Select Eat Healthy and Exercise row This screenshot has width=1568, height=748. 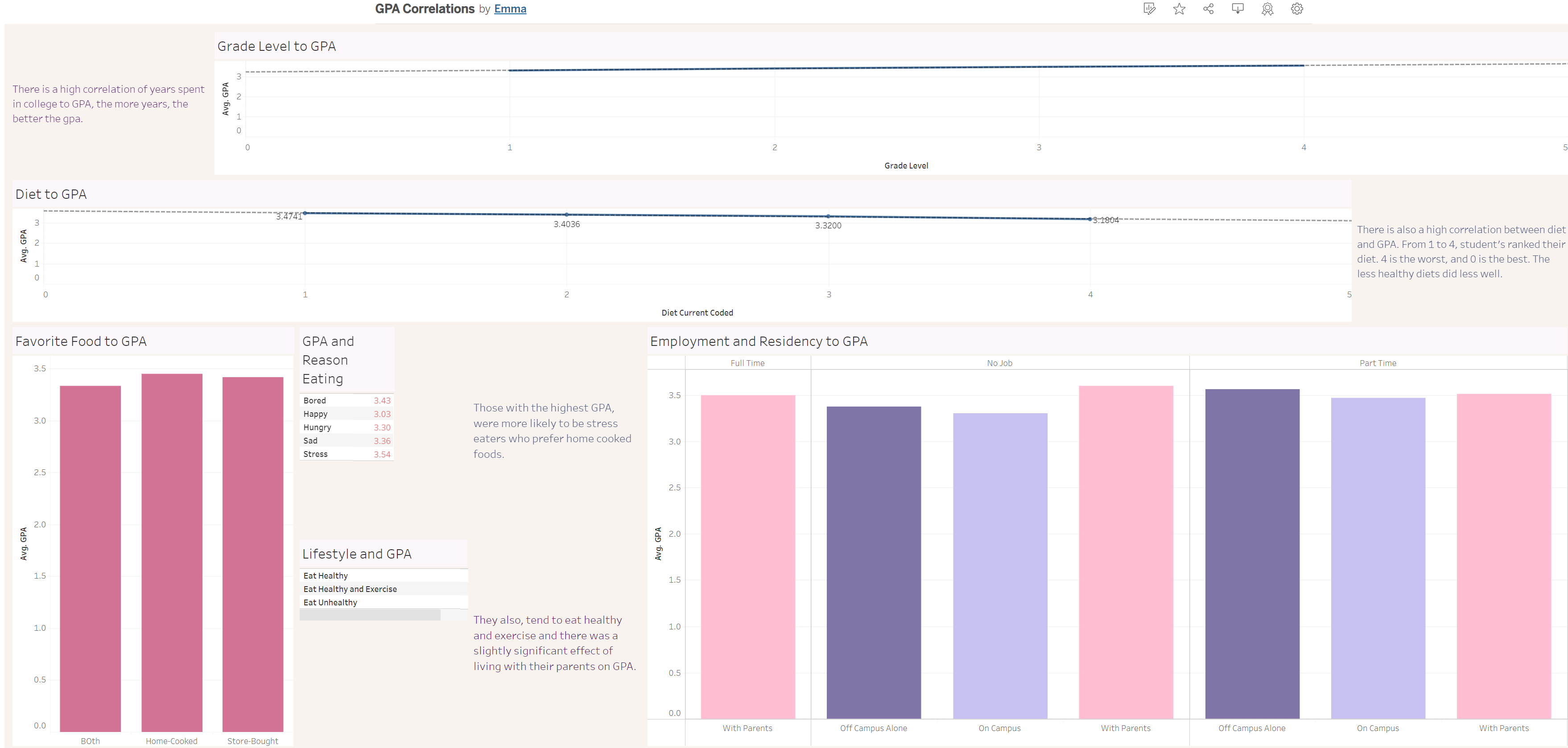[350, 589]
